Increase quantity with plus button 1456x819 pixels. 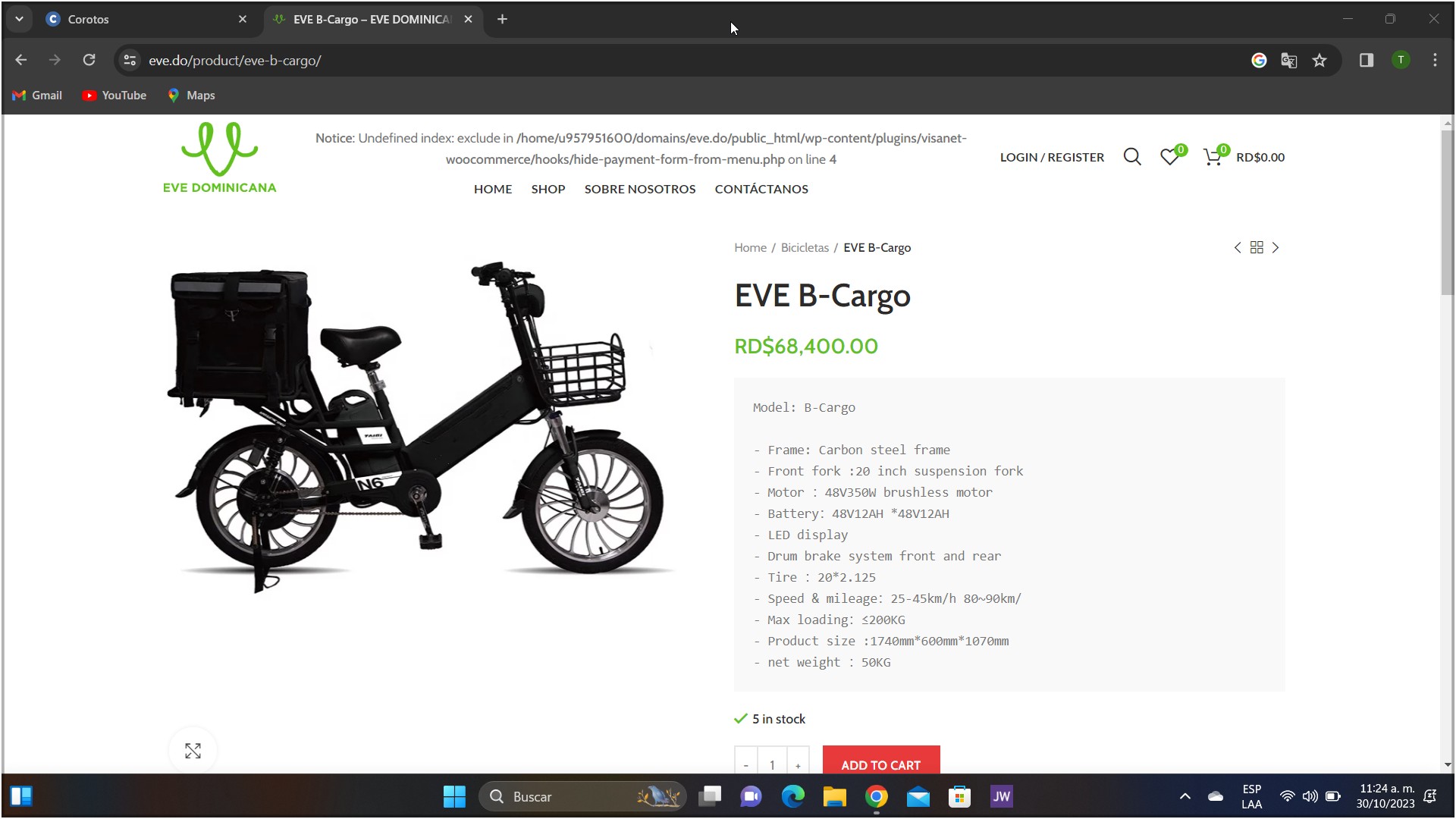798,761
